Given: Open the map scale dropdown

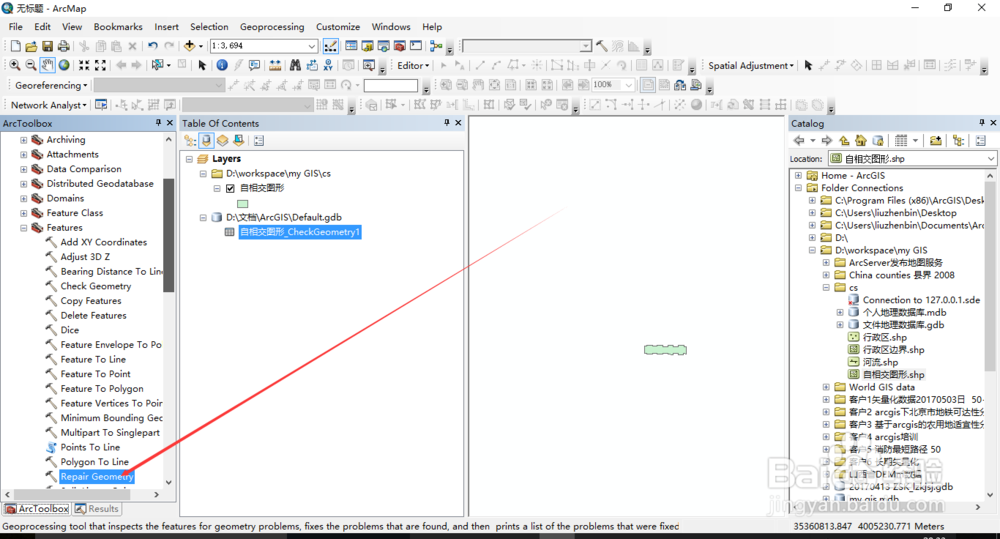Looking at the screenshot, I should pyautogui.click(x=312, y=46).
